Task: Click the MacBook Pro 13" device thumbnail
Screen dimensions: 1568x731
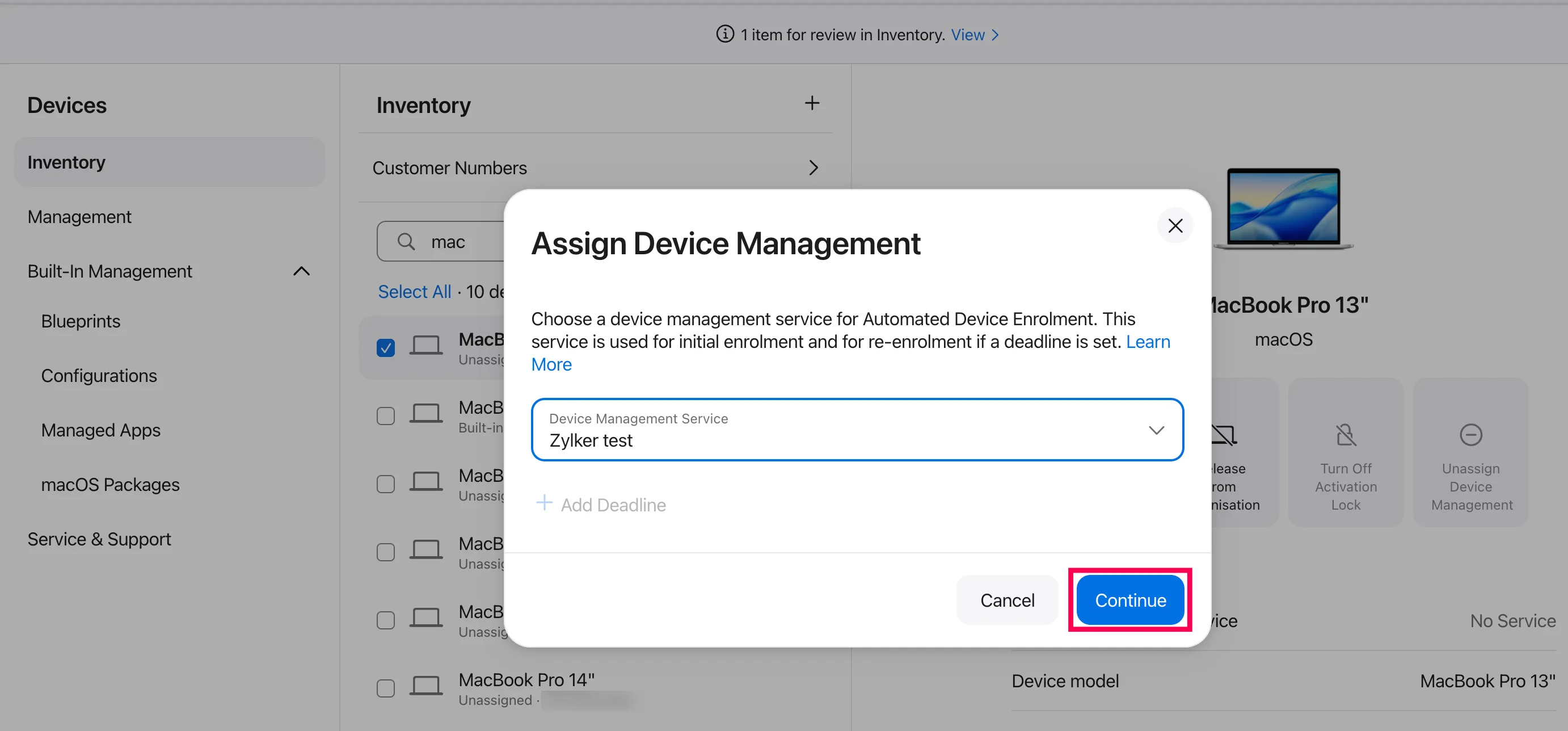Action: click(x=1283, y=208)
